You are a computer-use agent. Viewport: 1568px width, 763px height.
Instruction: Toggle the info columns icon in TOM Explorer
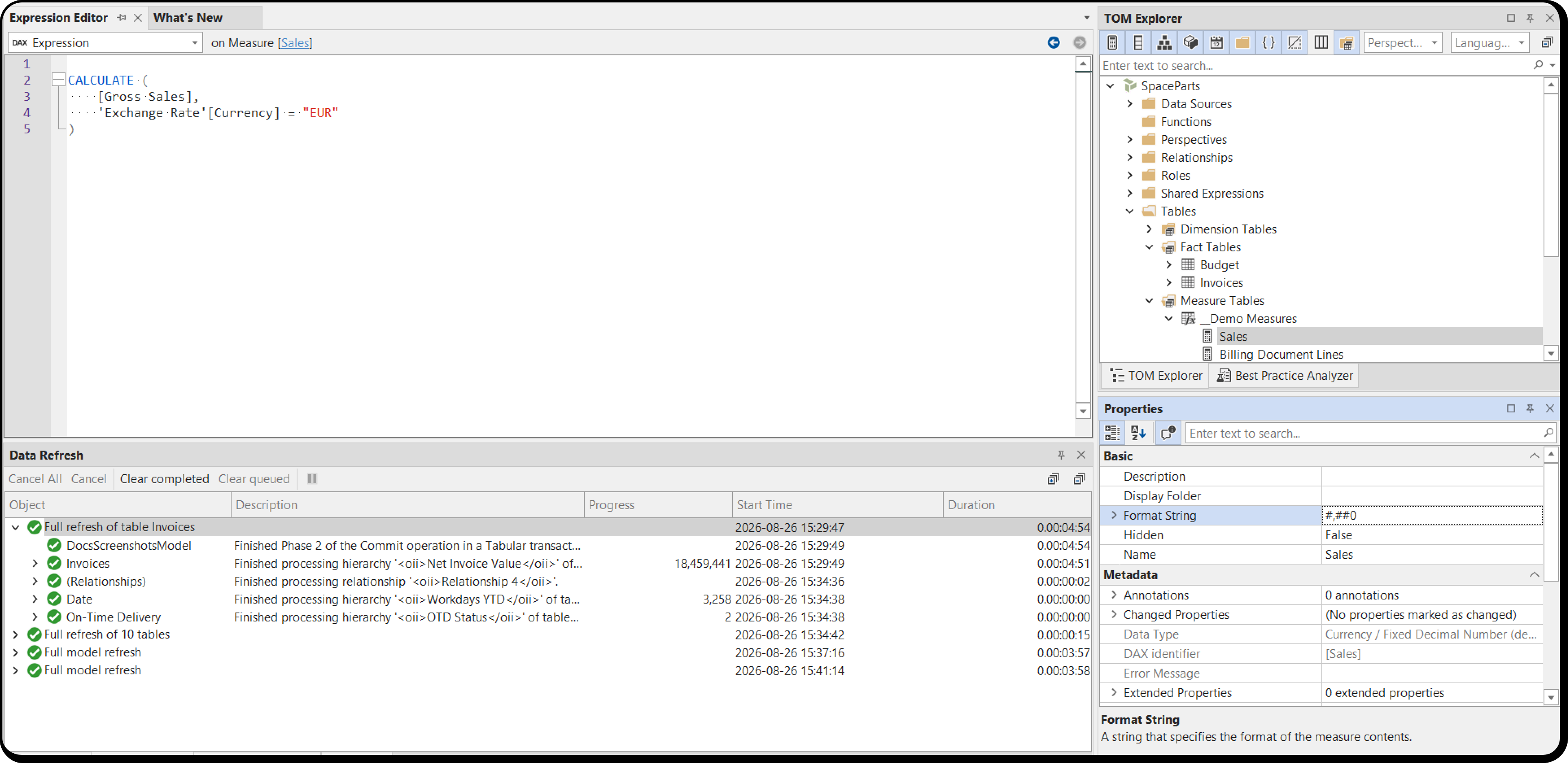[x=1321, y=43]
